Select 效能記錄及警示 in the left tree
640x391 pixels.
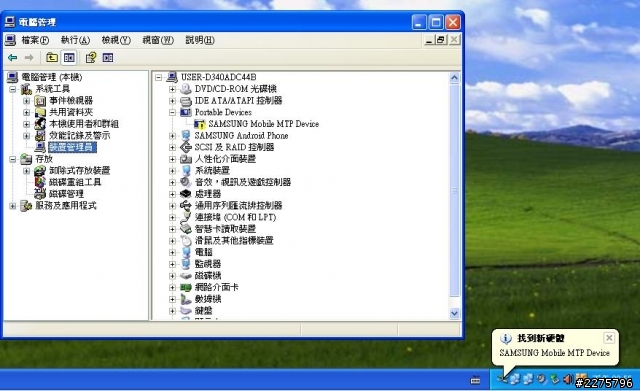coord(80,136)
